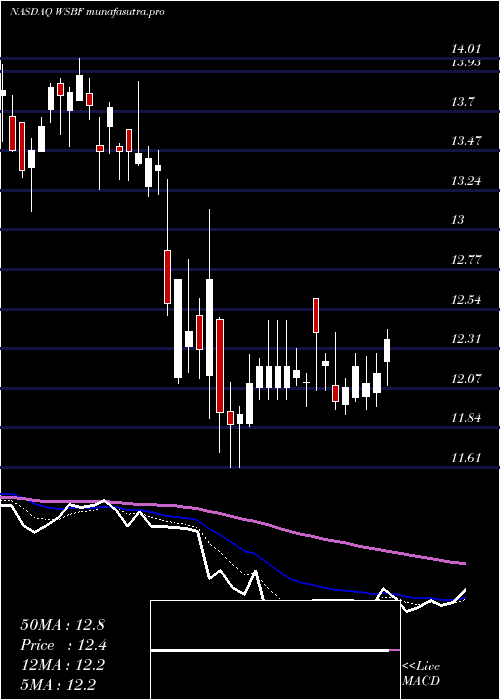
Task: Select the 12.54 price axis label
Action: 466,299
